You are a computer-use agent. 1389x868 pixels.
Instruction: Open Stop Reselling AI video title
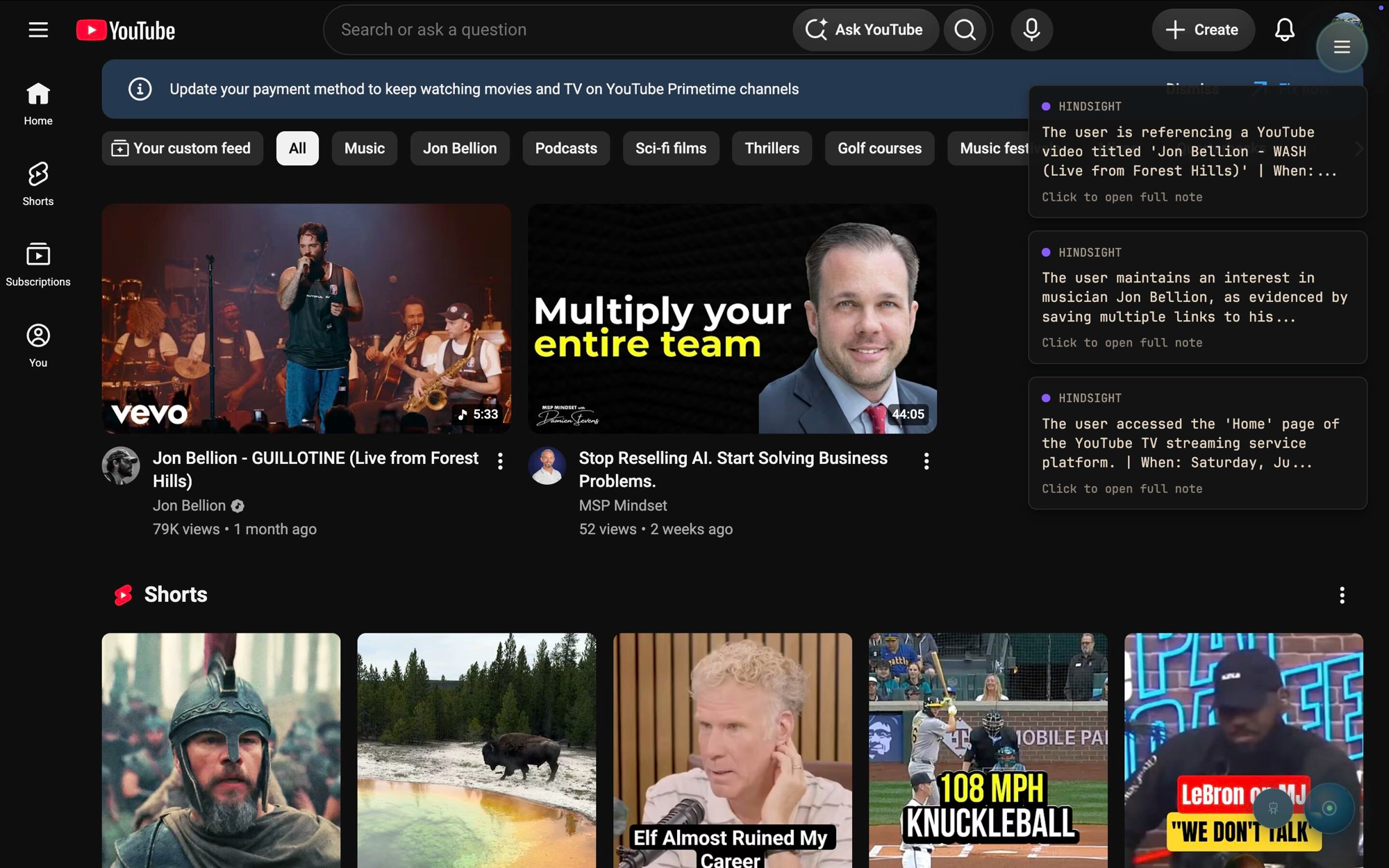click(733, 469)
